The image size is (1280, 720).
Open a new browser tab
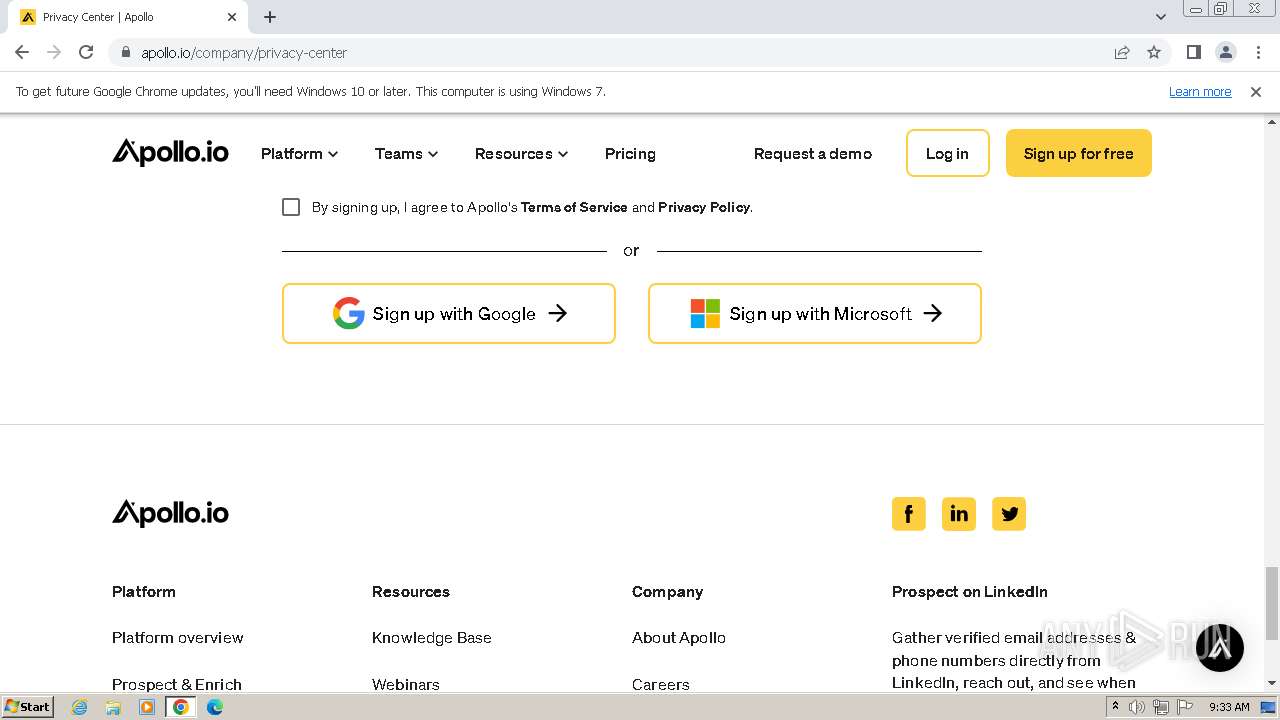[x=270, y=17]
